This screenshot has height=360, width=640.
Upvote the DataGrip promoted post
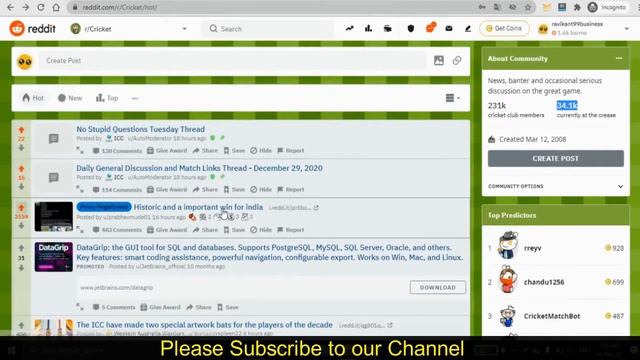[x=21, y=248]
